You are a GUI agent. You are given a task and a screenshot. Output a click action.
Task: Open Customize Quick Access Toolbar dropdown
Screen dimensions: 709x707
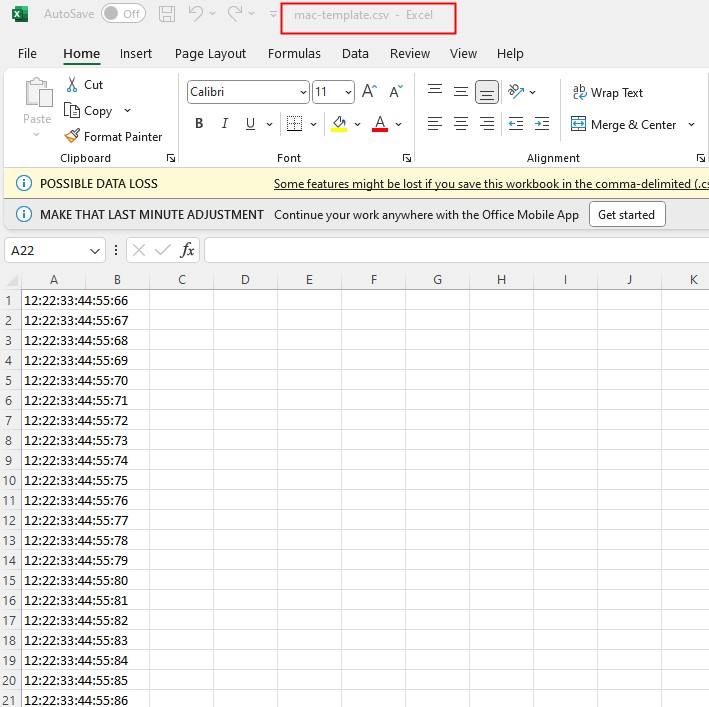(x=273, y=14)
